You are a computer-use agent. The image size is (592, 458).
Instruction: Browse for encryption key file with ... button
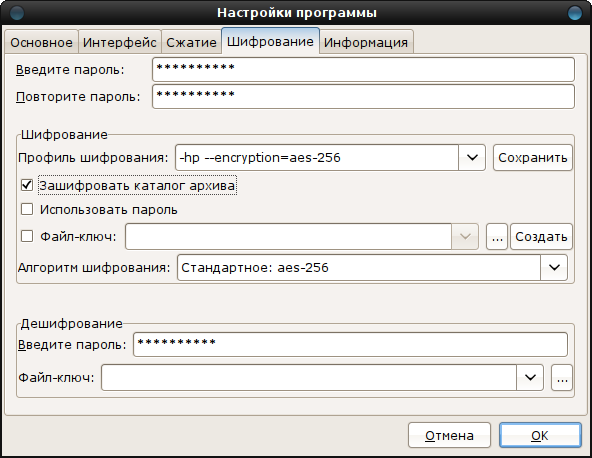coord(497,237)
